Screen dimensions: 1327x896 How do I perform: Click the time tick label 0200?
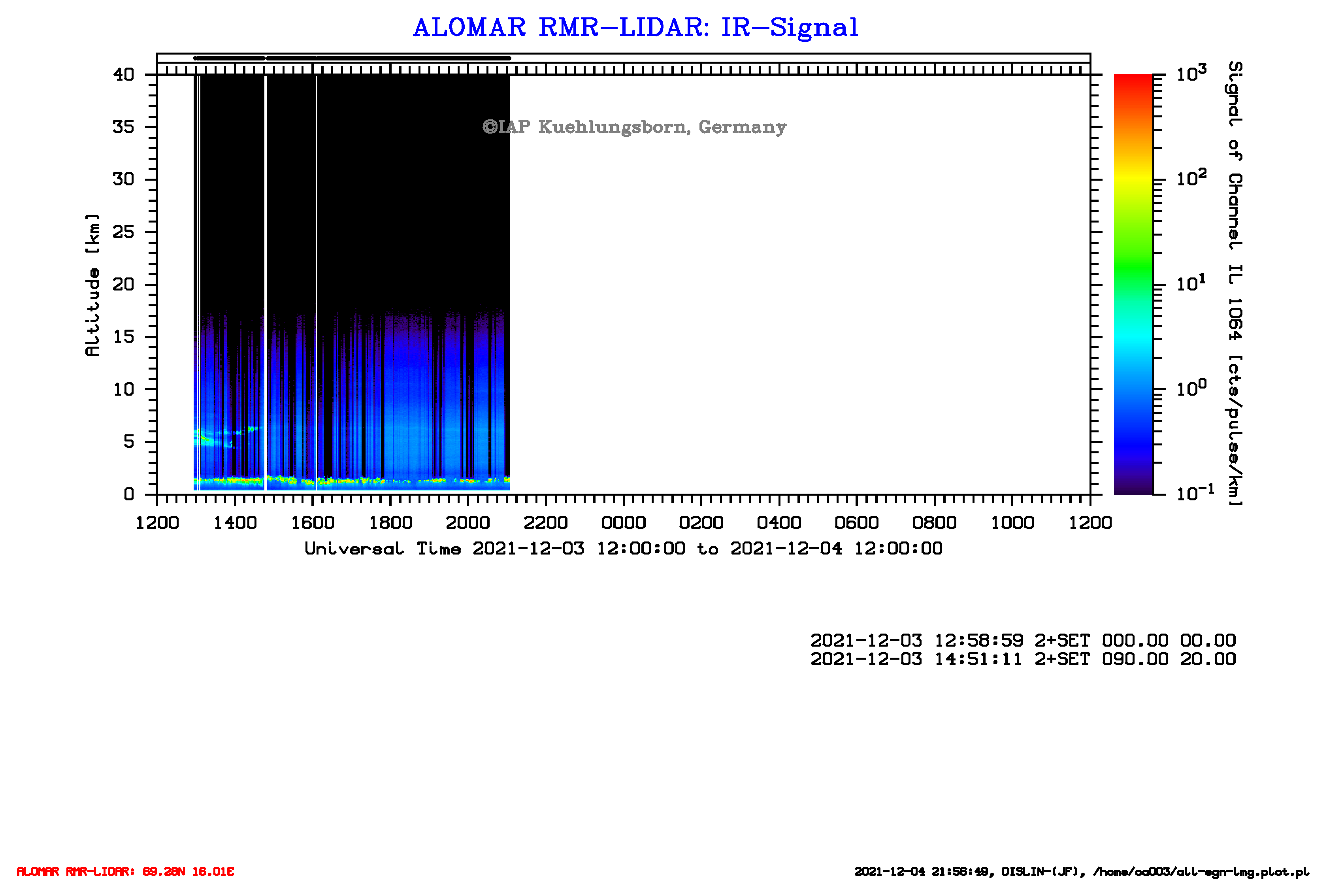pos(701,523)
